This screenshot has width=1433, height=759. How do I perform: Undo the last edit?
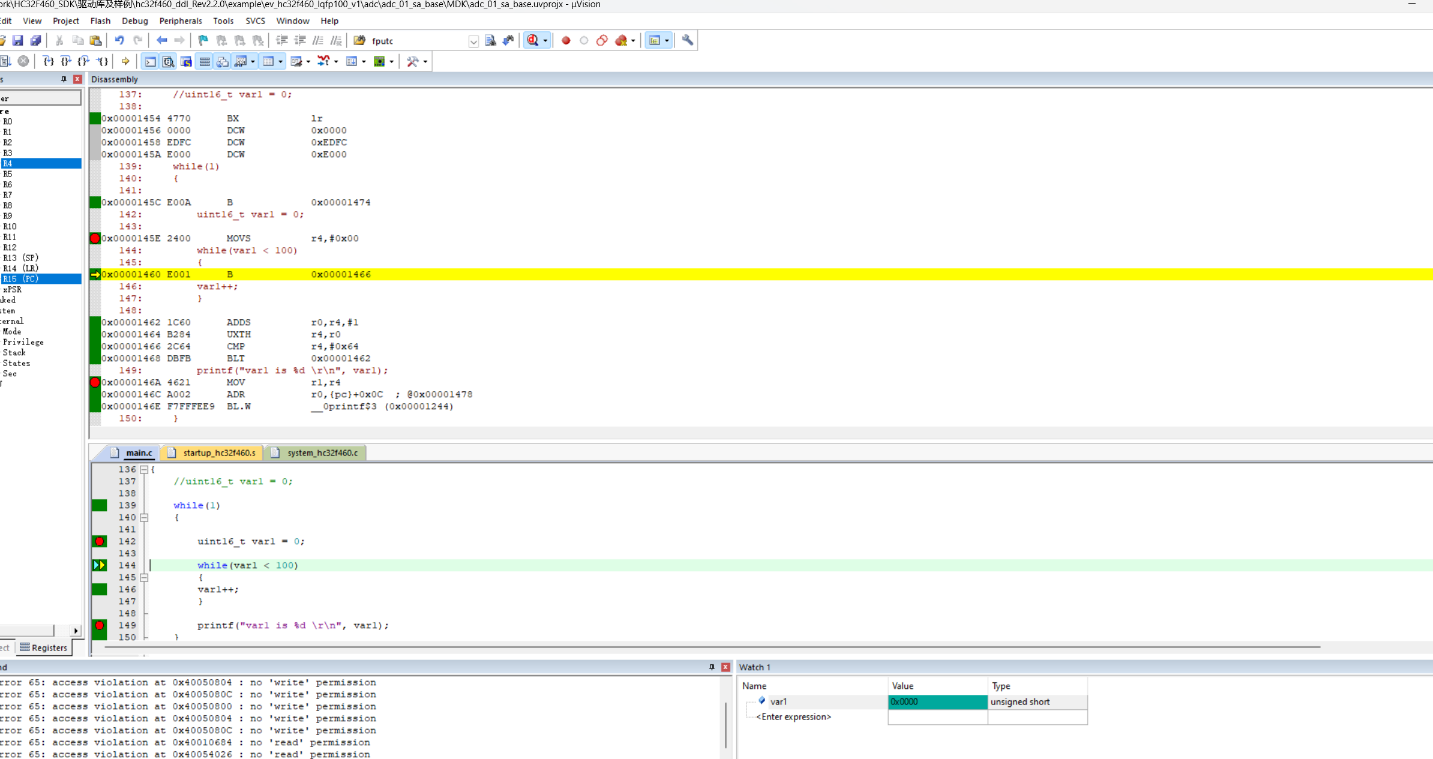(x=119, y=41)
